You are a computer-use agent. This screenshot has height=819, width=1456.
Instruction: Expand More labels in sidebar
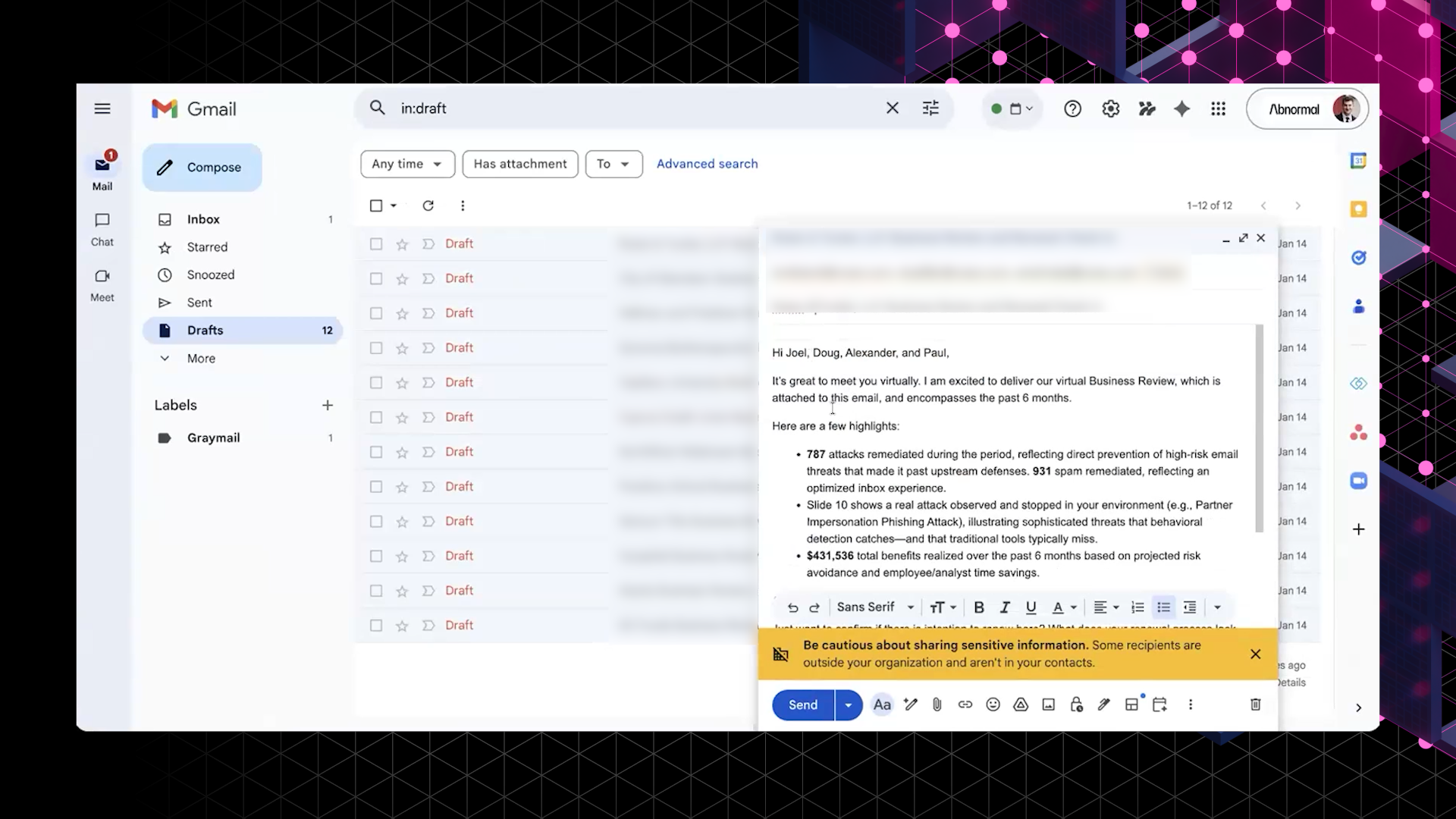coord(201,359)
